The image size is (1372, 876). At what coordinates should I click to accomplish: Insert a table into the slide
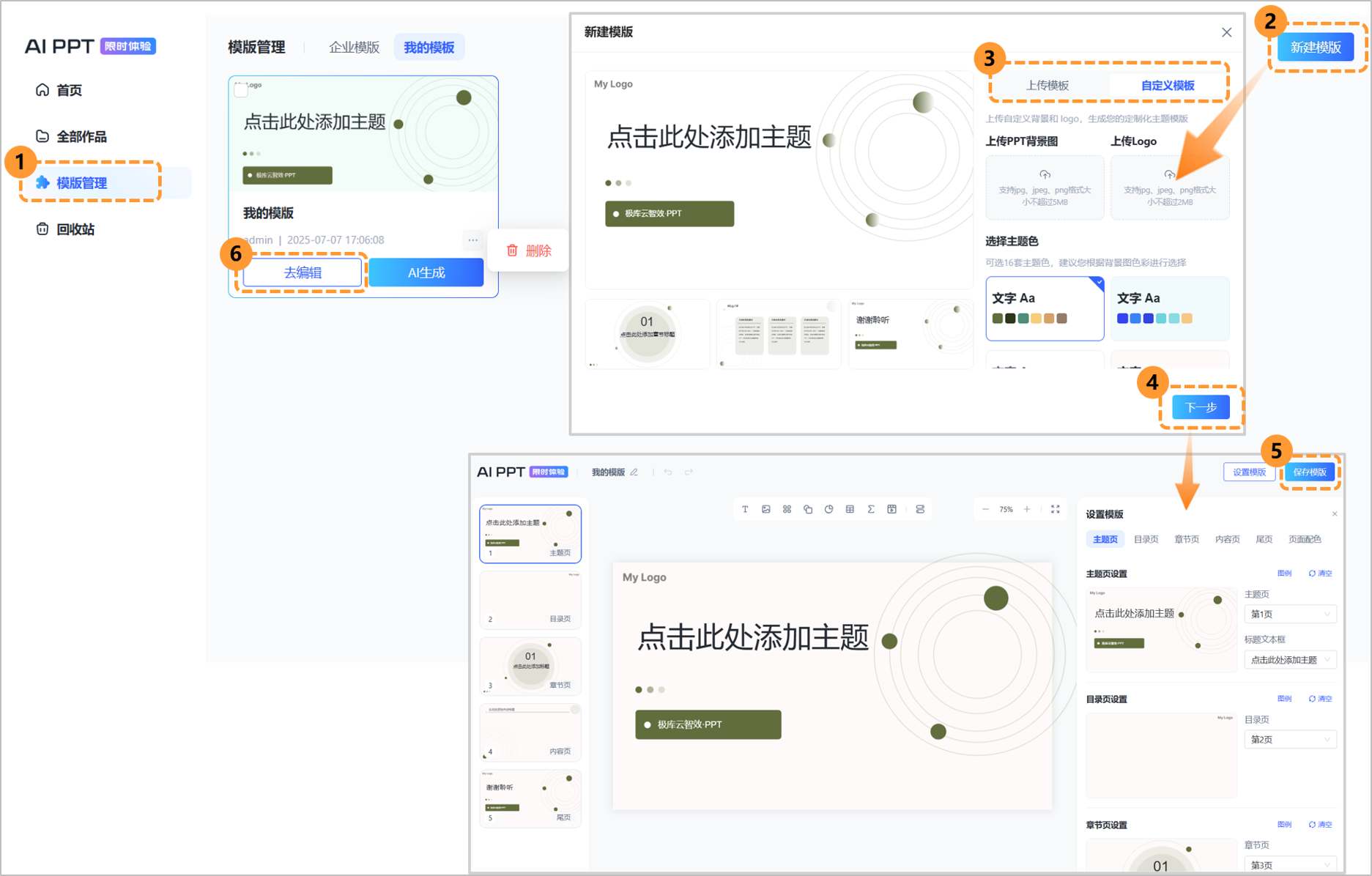(850, 509)
